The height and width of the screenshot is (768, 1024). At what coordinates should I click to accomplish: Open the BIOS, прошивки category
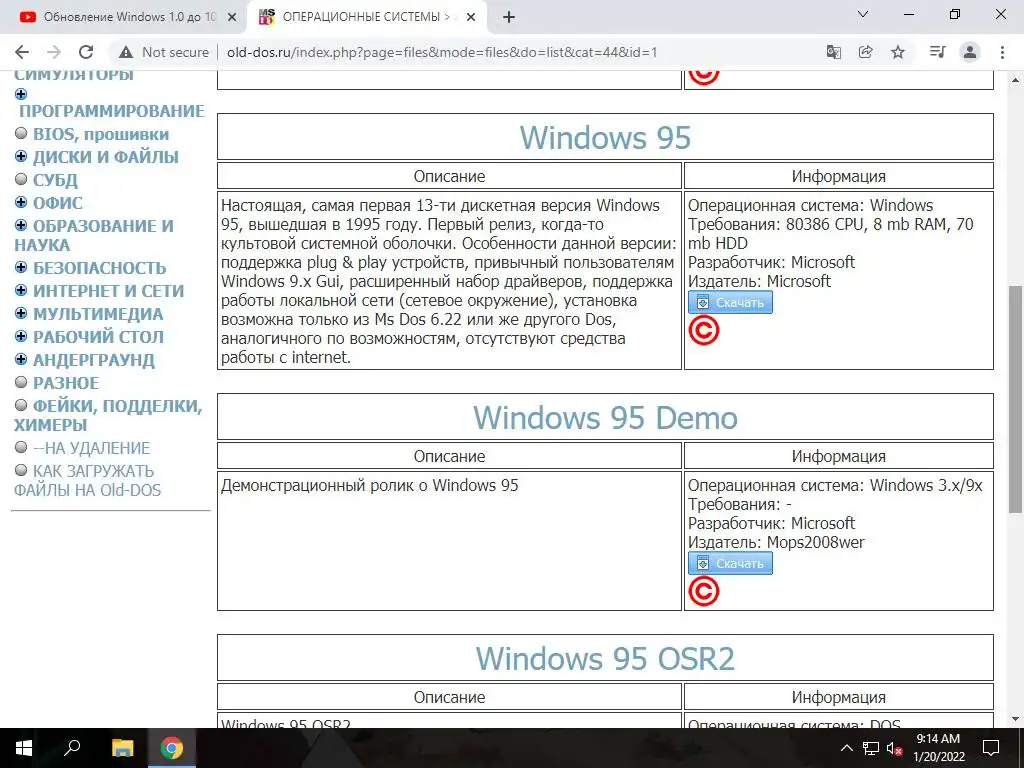tap(101, 135)
